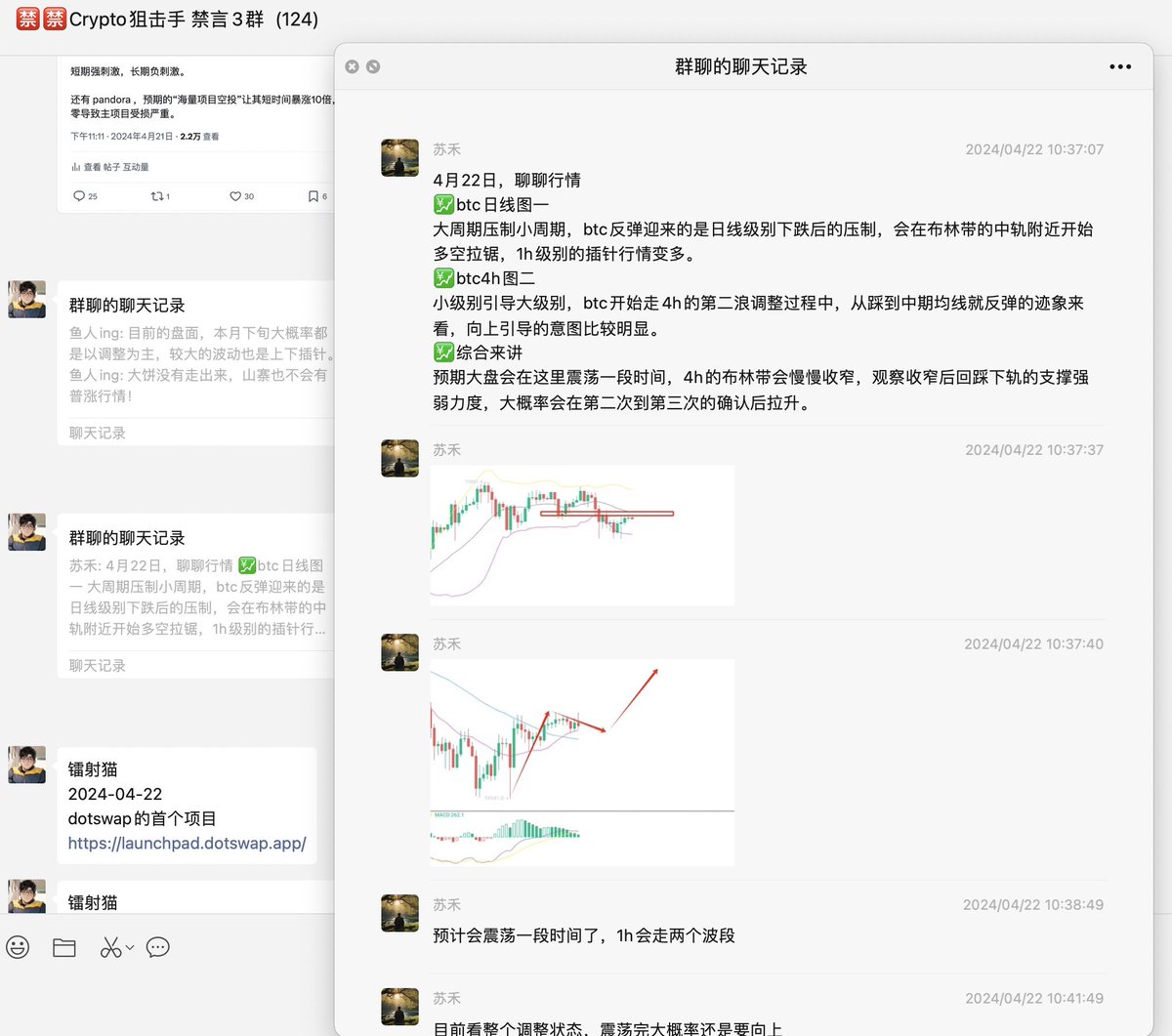The width and height of the screenshot is (1172, 1036).
Task: Click the timestamp 2024/04/22 10:41:49
Action: click(x=1034, y=998)
